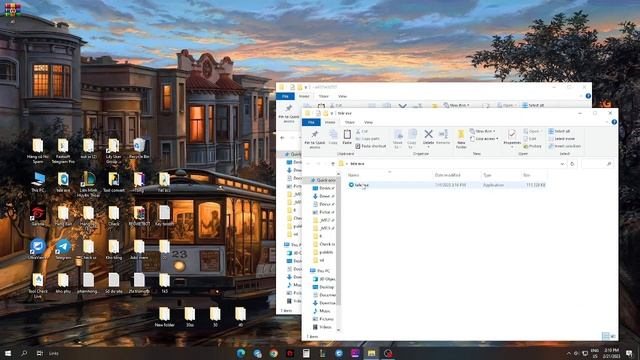The image size is (640, 360).
Task: Click Select none in front window ribbon
Action: point(561,139)
